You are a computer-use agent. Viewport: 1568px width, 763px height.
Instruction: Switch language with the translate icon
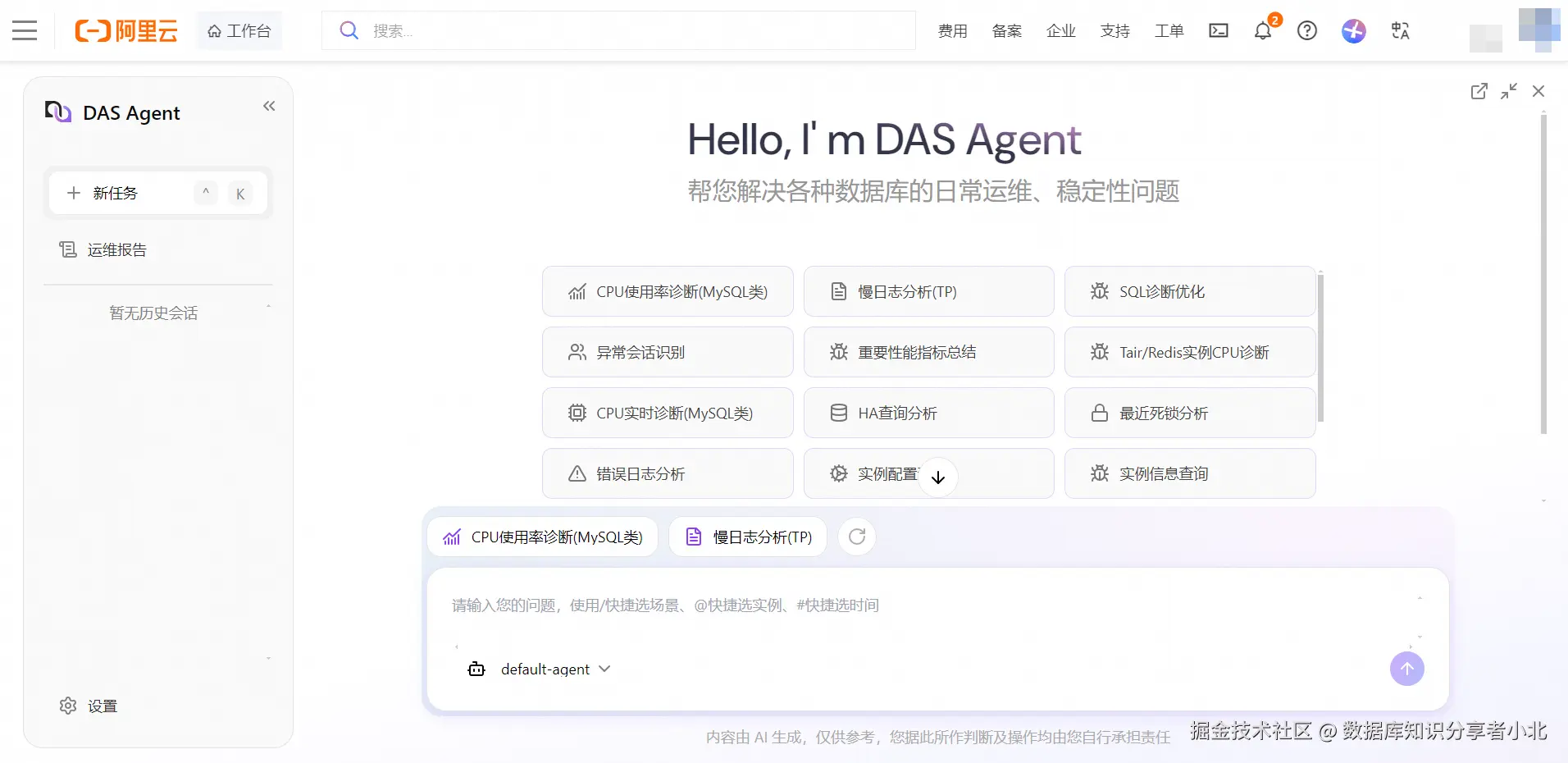tap(1400, 31)
